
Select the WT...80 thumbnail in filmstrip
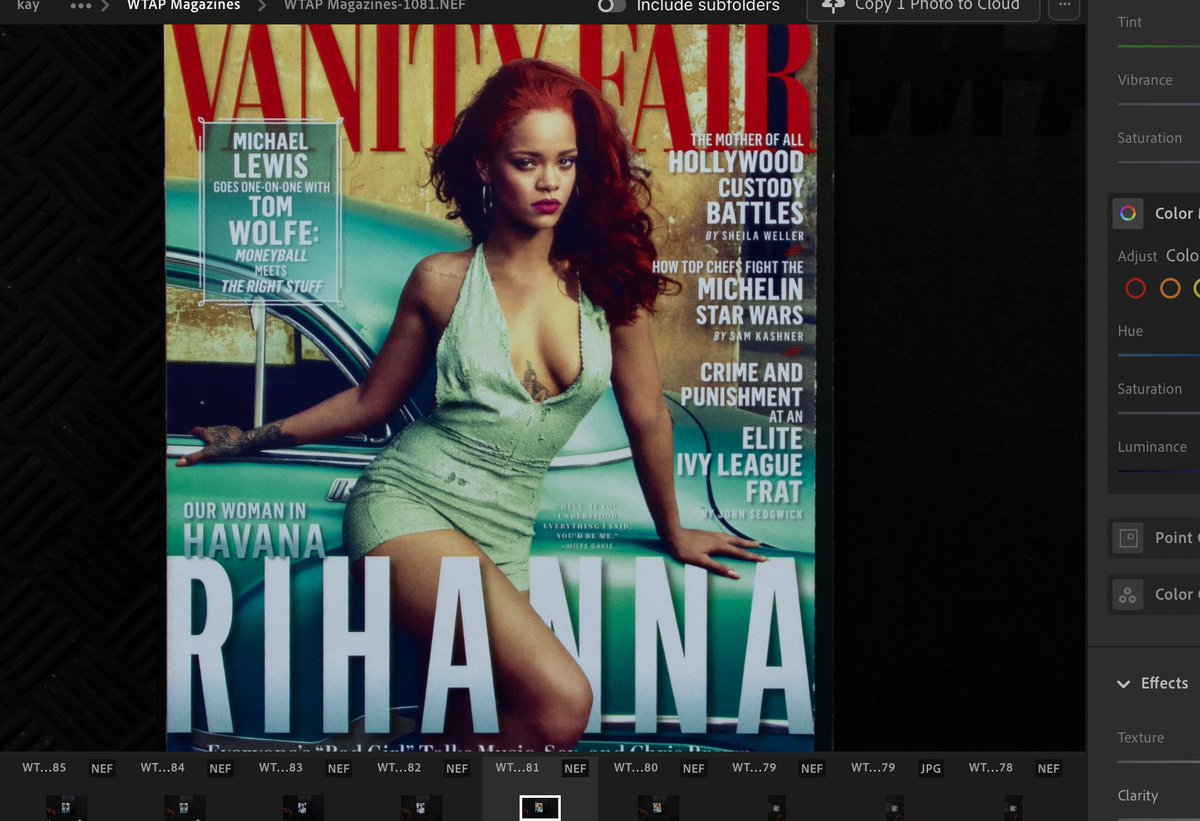tap(658, 808)
